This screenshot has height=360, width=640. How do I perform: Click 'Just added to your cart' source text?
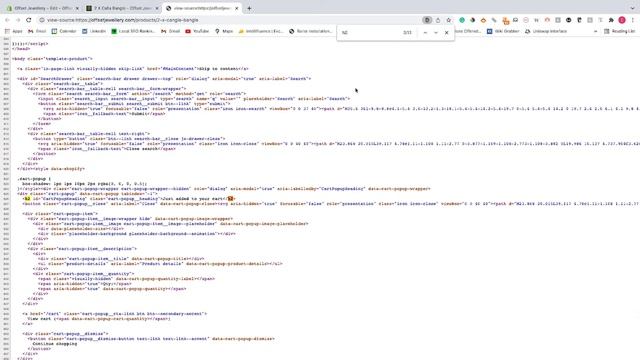coord(194,199)
